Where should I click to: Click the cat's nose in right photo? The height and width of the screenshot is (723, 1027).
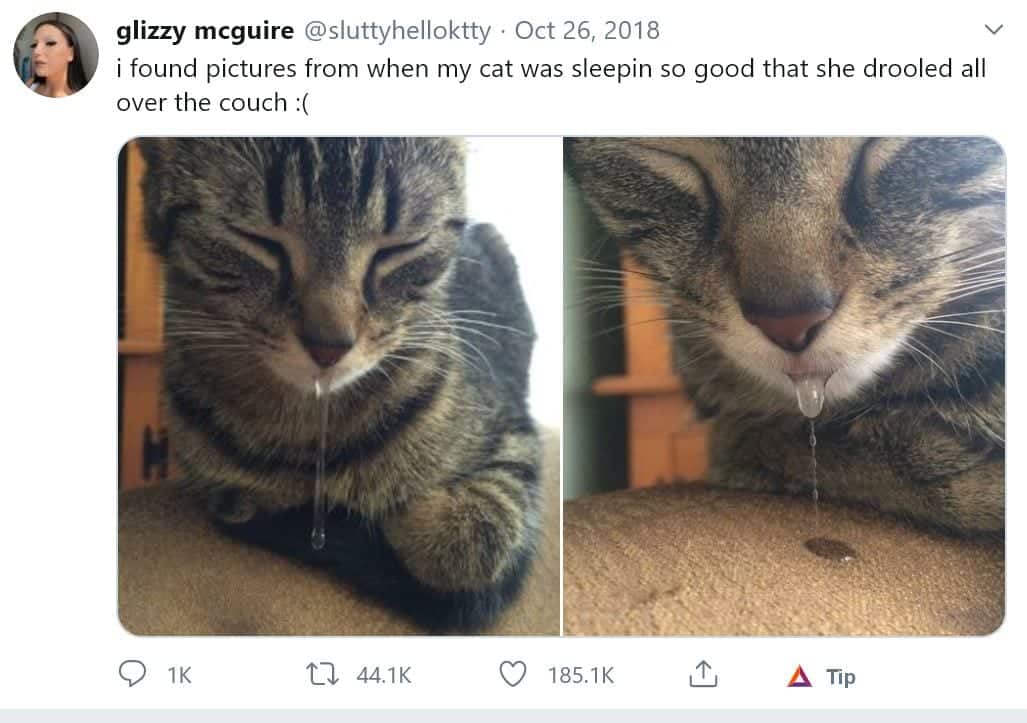pyautogui.click(x=790, y=321)
